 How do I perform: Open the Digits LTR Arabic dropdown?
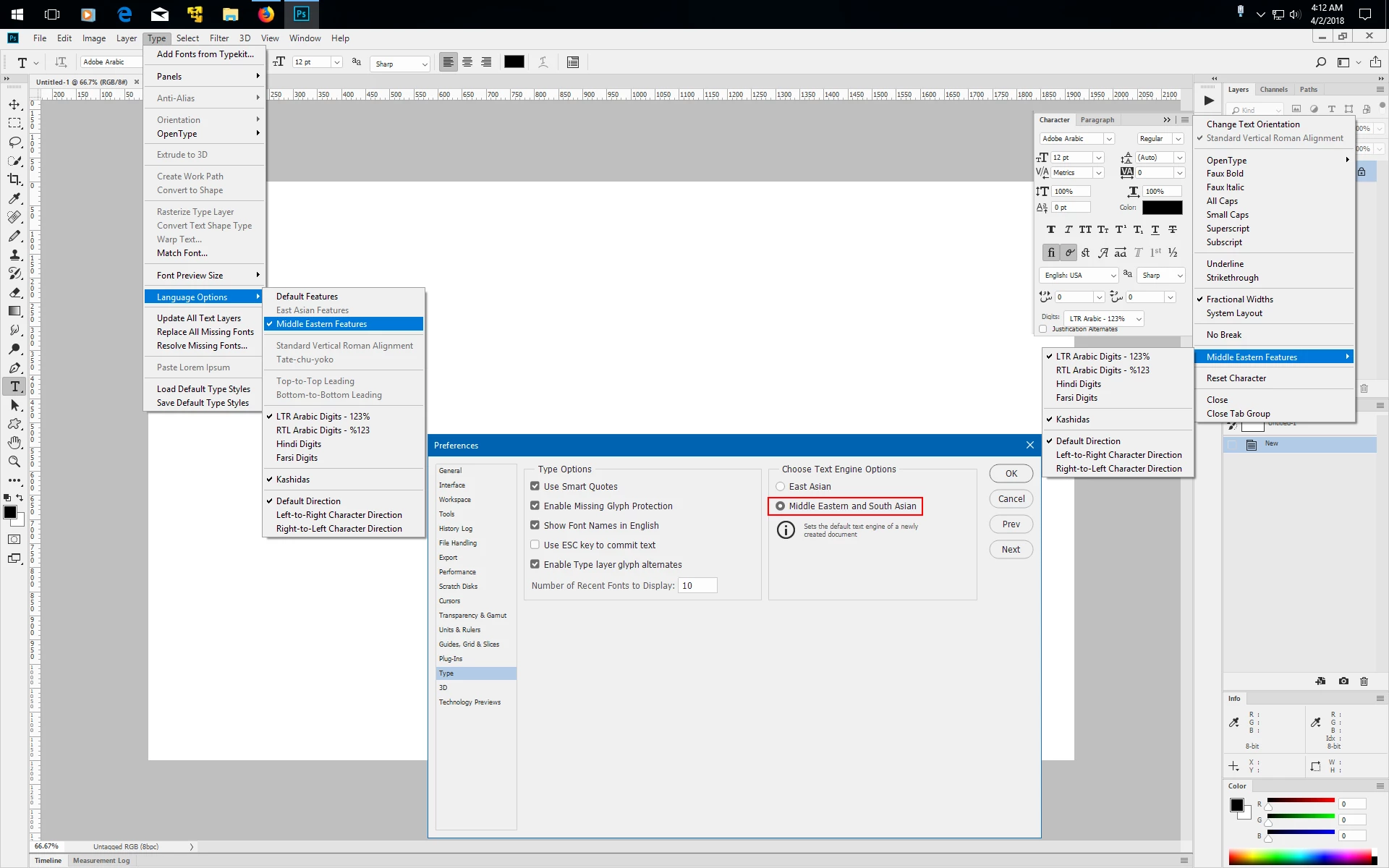[x=1104, y=318]
